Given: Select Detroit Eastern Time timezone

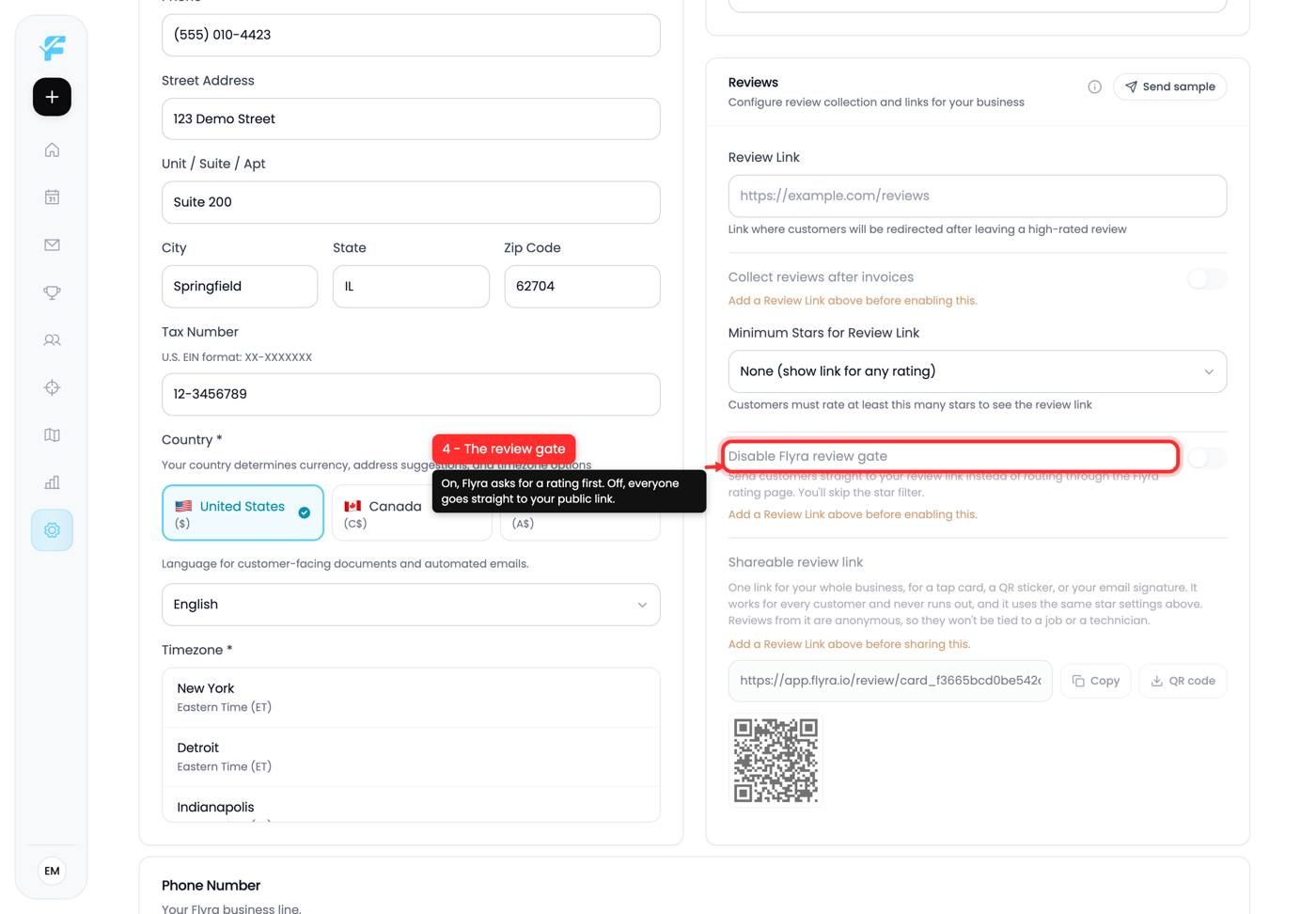Looking at the screenshot, I should (411, 757).
